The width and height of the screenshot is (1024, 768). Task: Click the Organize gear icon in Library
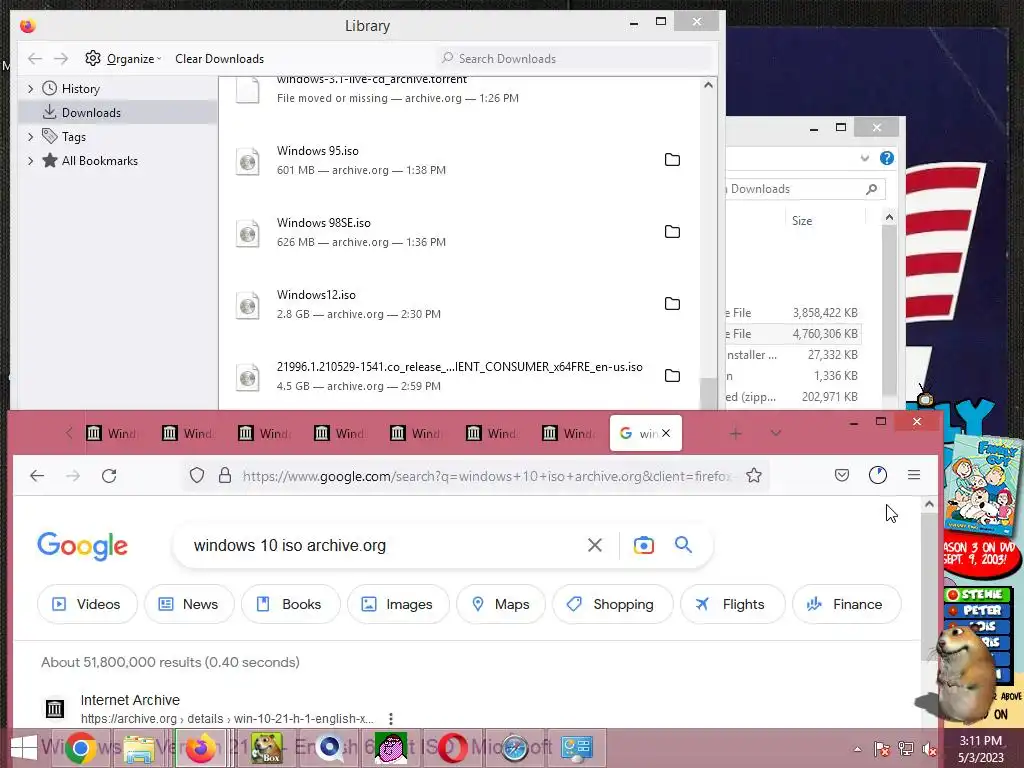93,58
